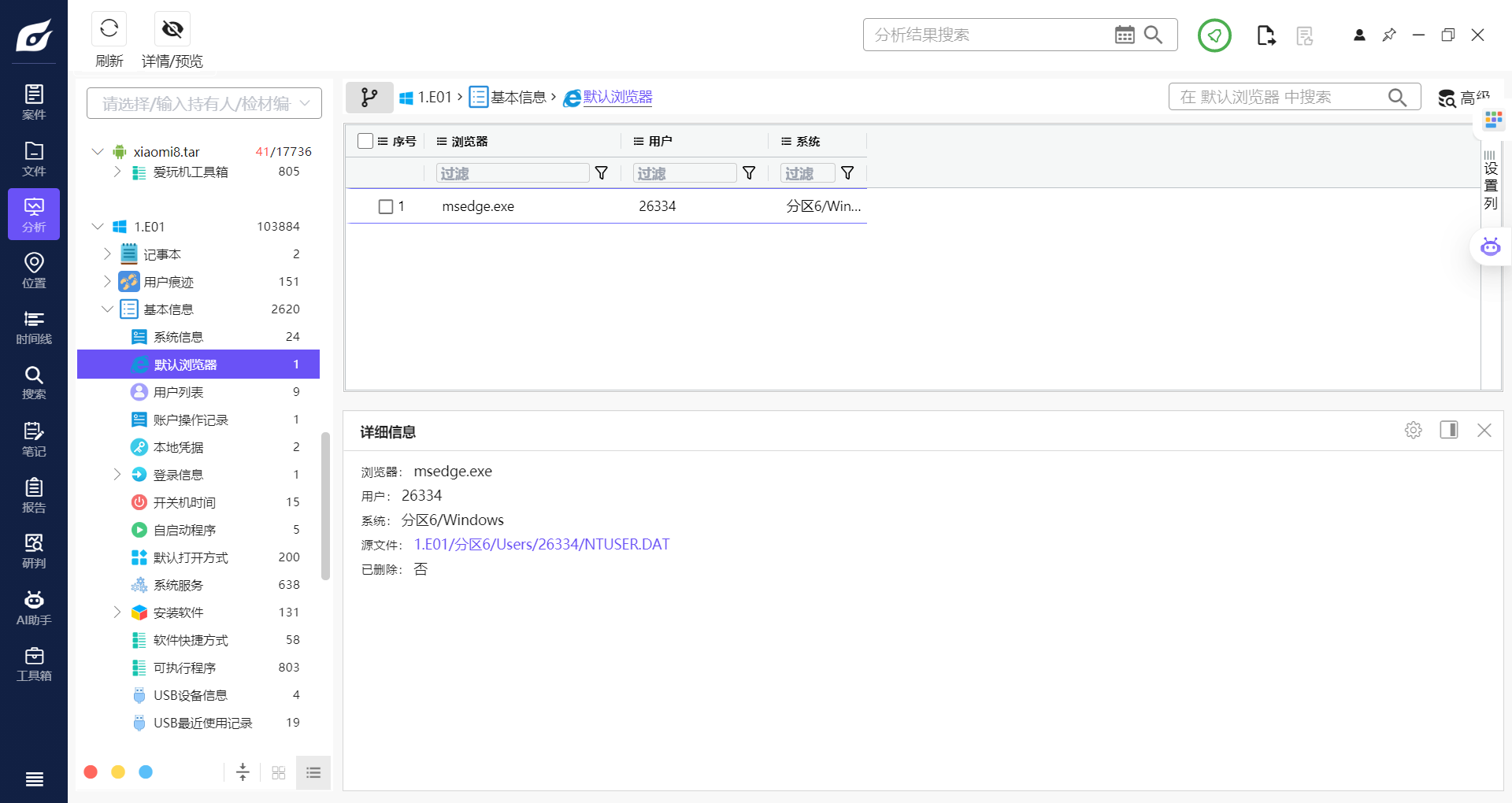Select the 分析 sidebar section
Screen dimensions: 1512x803
(x=34, y=214)
